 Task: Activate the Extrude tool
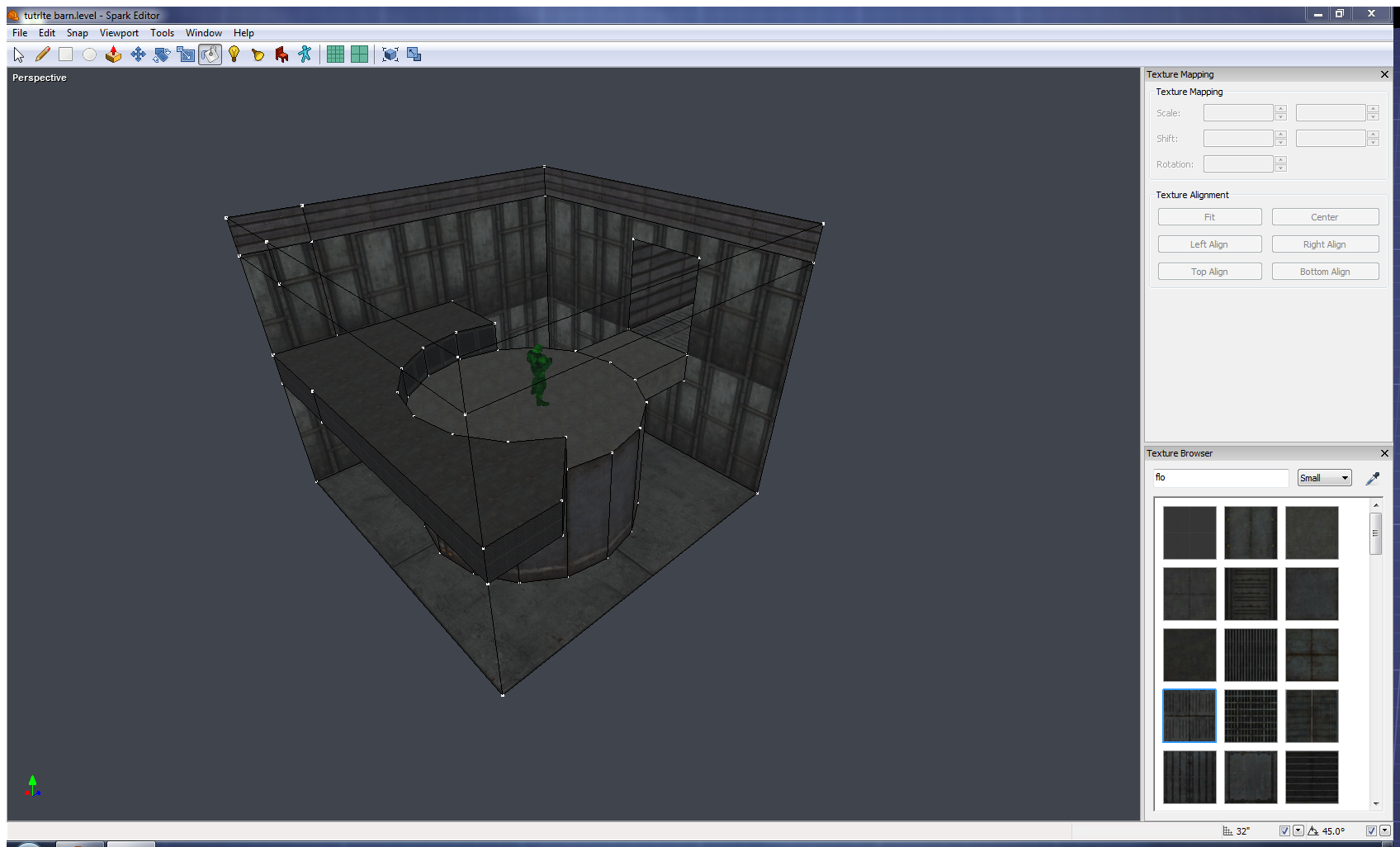(113, 54)
